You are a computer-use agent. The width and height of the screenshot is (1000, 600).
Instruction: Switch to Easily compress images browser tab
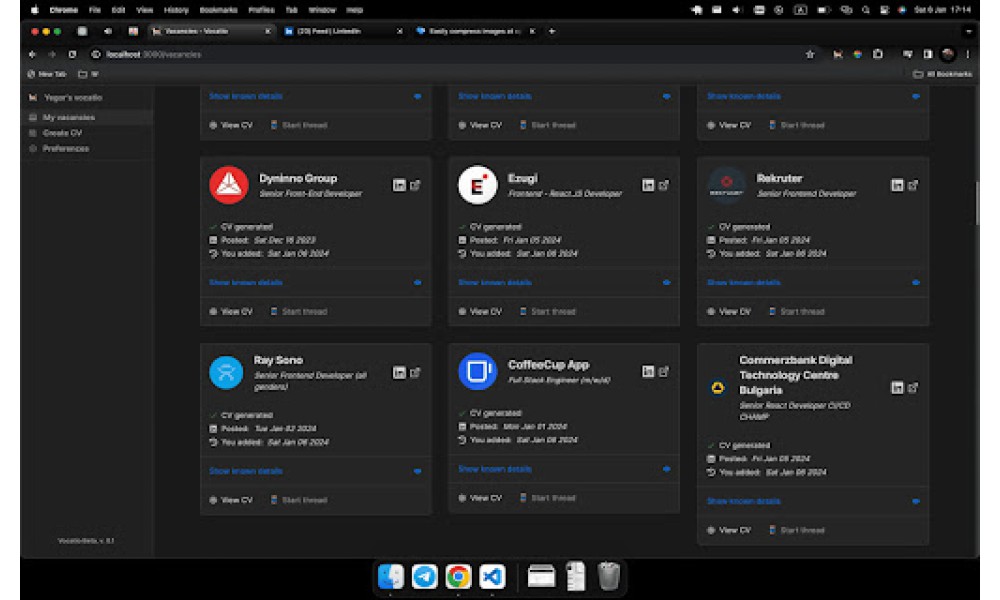pos(475,31)
